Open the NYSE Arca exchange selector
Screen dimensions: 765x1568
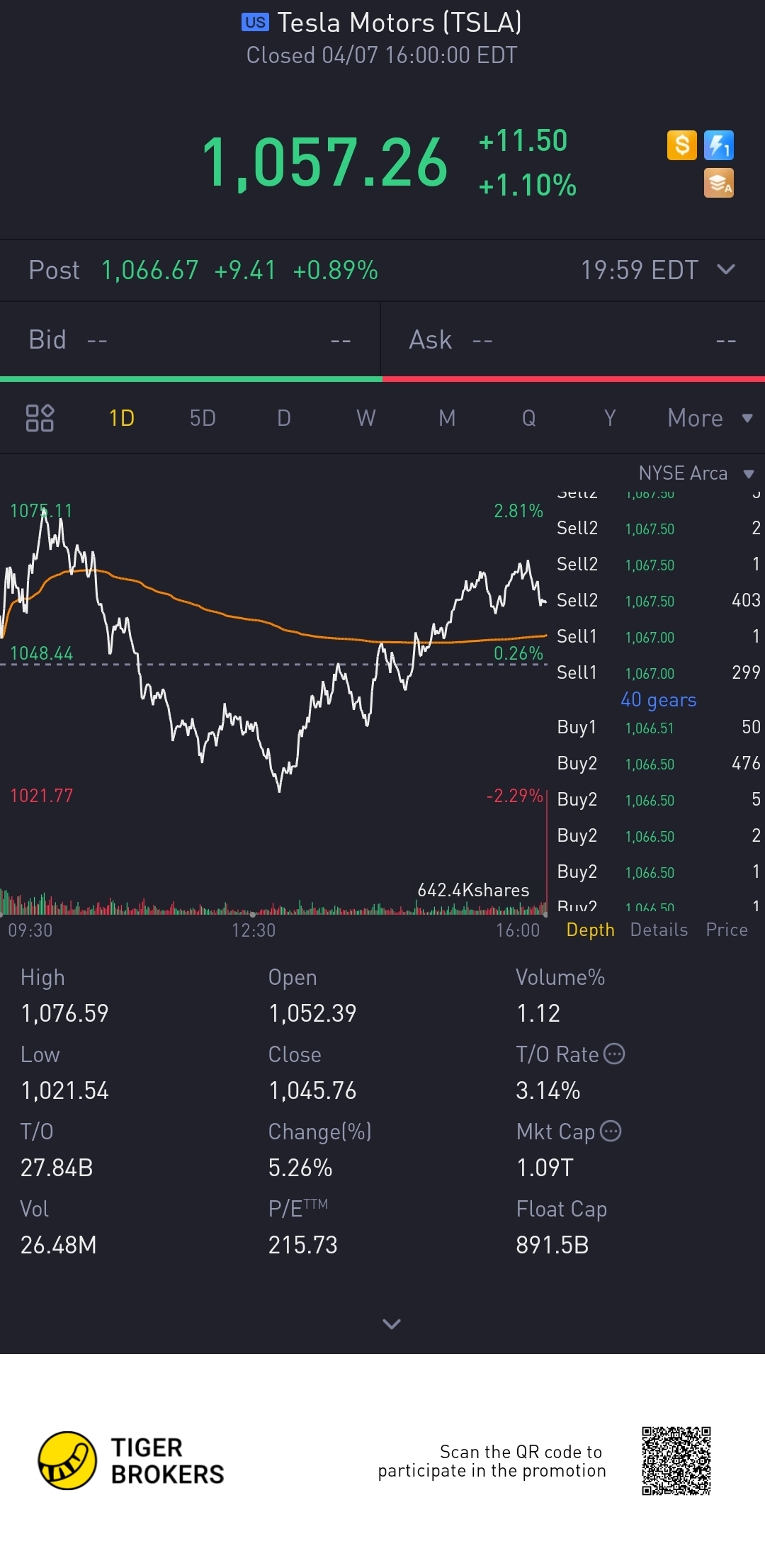pyautogui.click(x=696, y=473)
